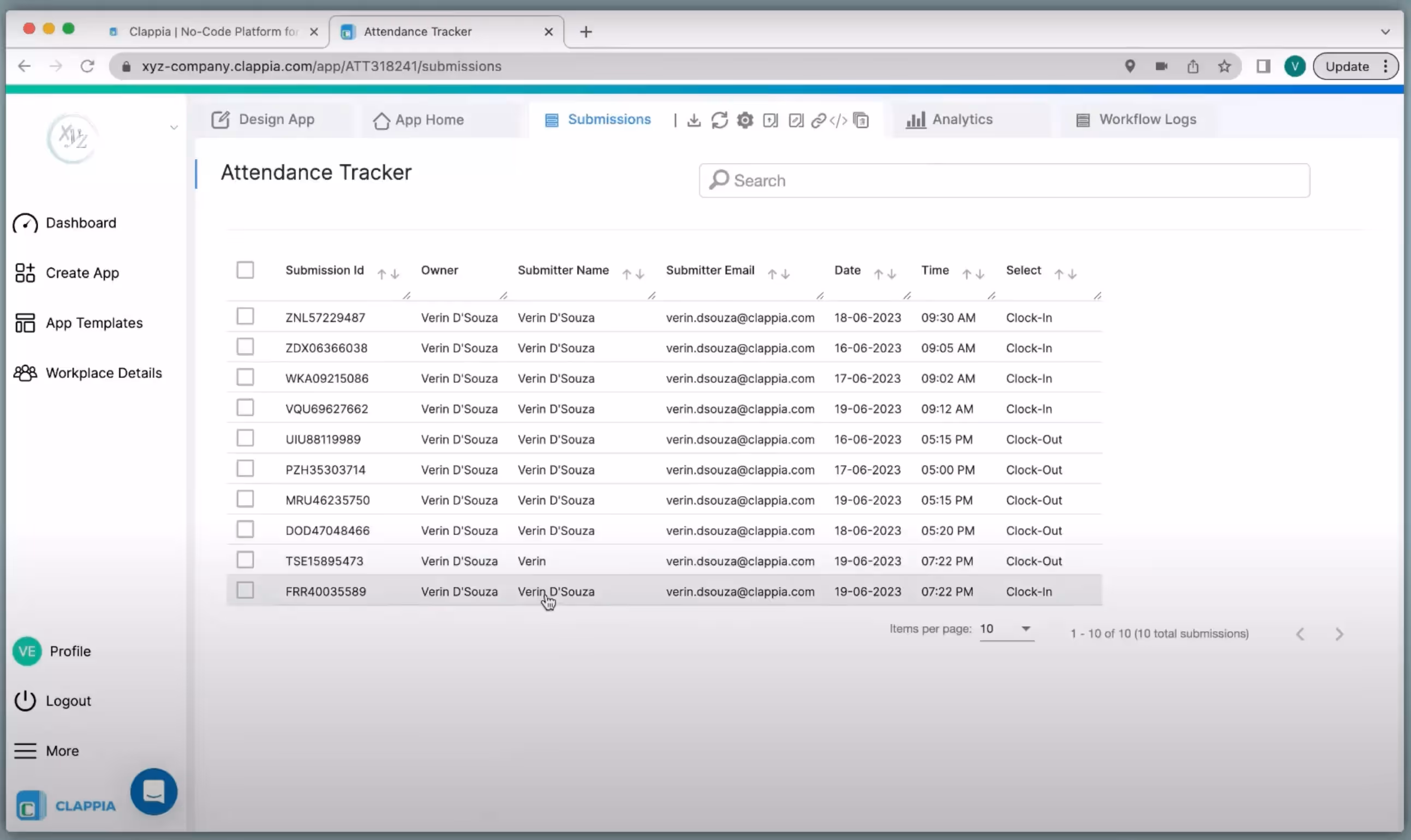Expand the browser tab list chevron
Screen dimensions: 1411x840
1385,32
